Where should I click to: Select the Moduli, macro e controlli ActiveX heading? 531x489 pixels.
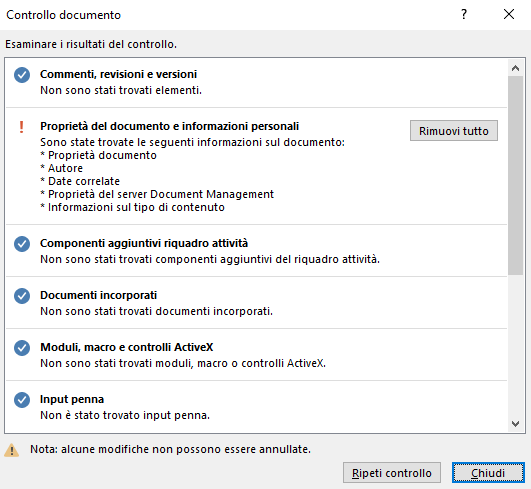127,347
